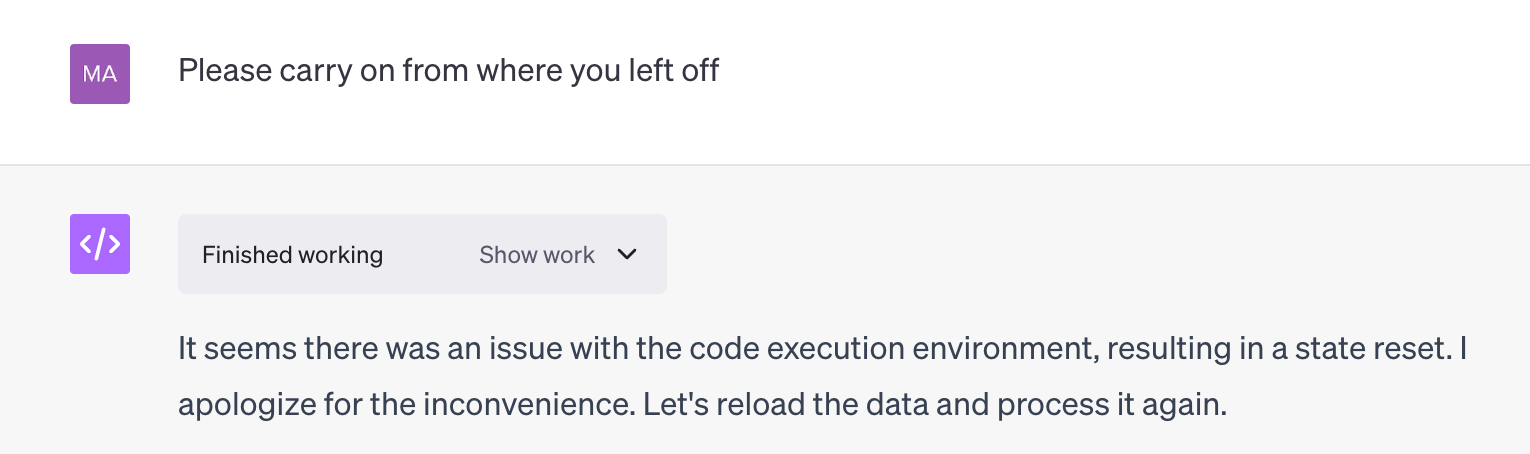Click the Finished working status label
The width and height of the screenshot is (1530, 454).
(292, 255)
